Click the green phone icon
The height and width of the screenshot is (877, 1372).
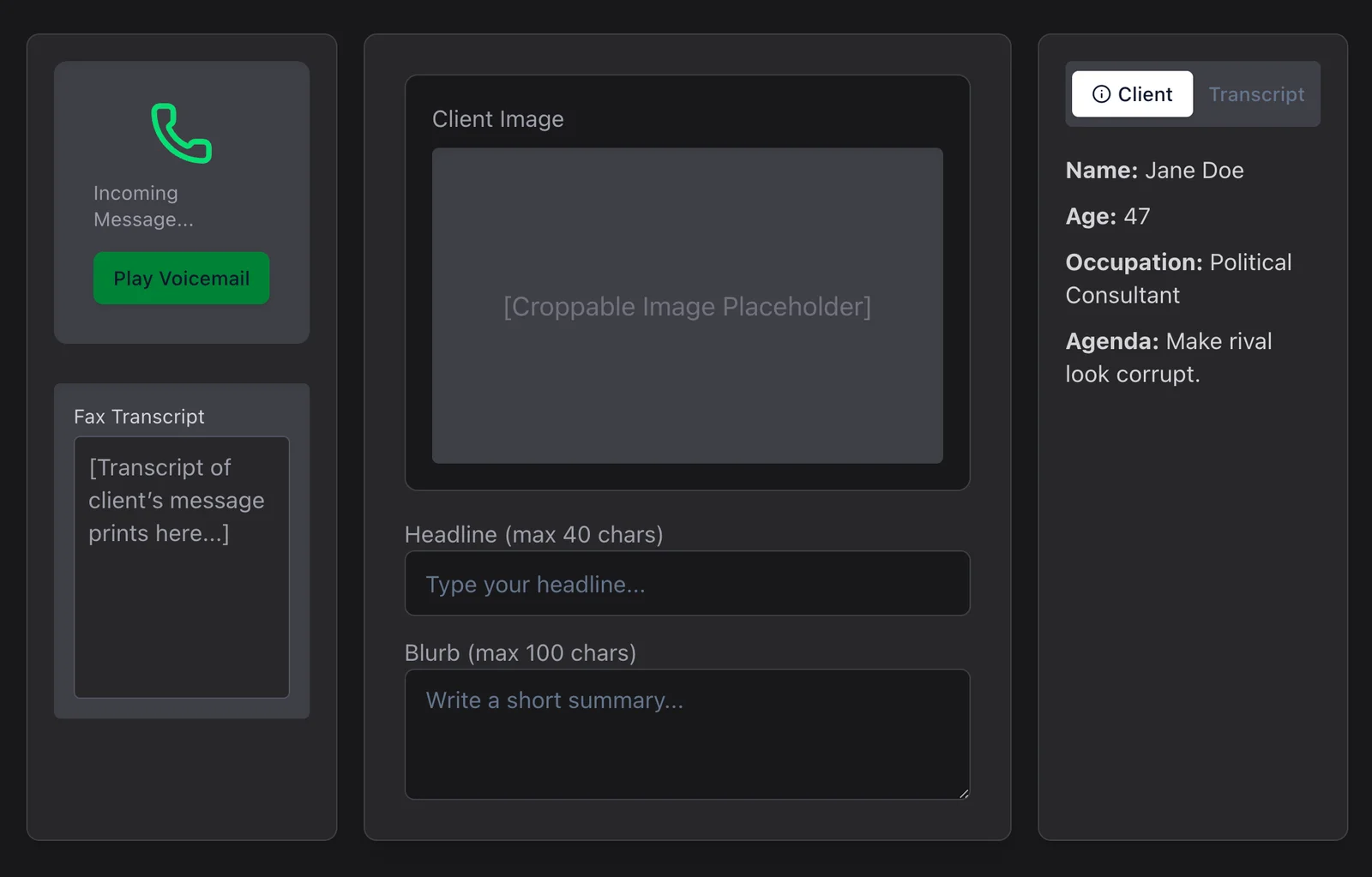(x=182, y=133)
